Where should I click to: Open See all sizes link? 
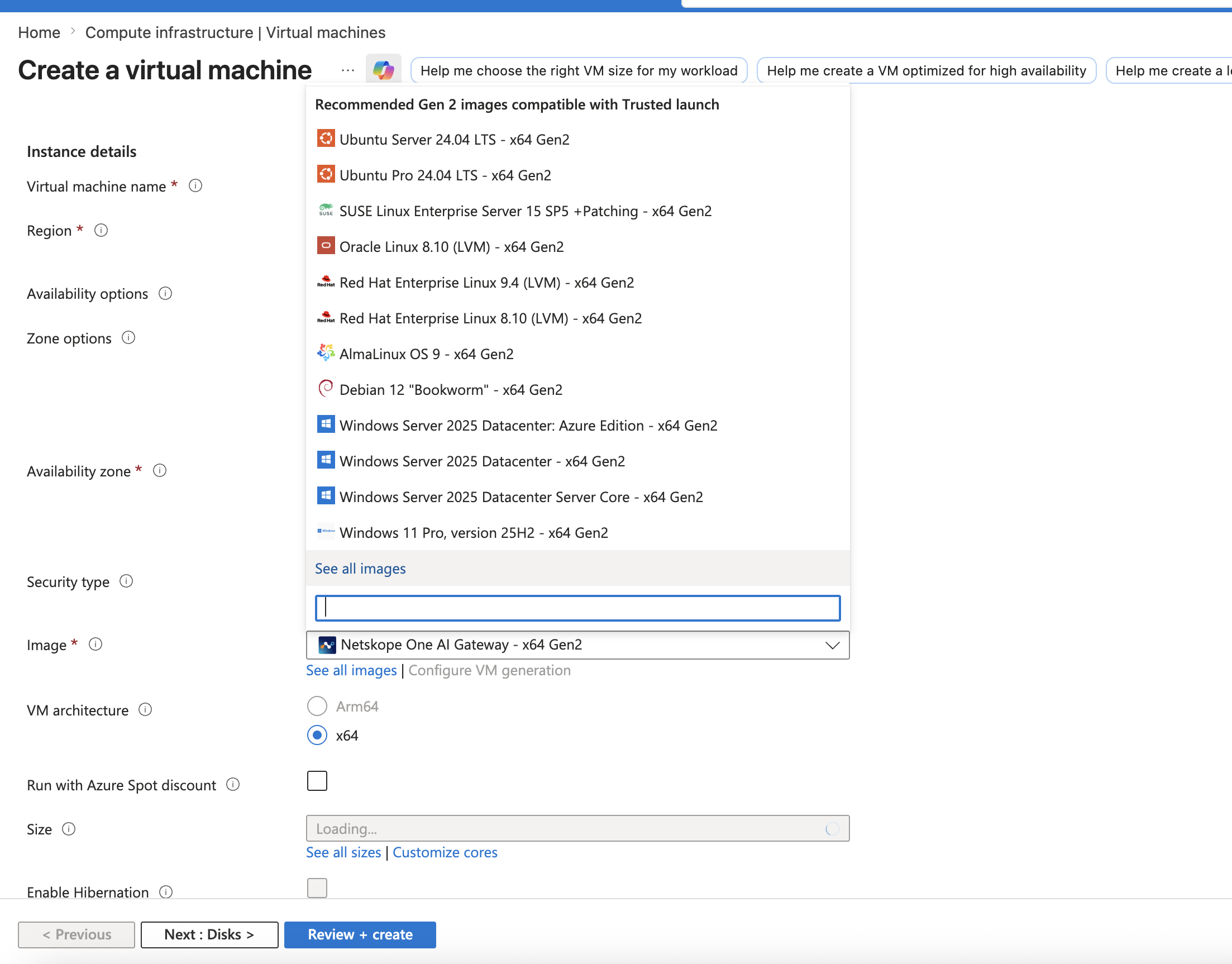coord(343,852)
